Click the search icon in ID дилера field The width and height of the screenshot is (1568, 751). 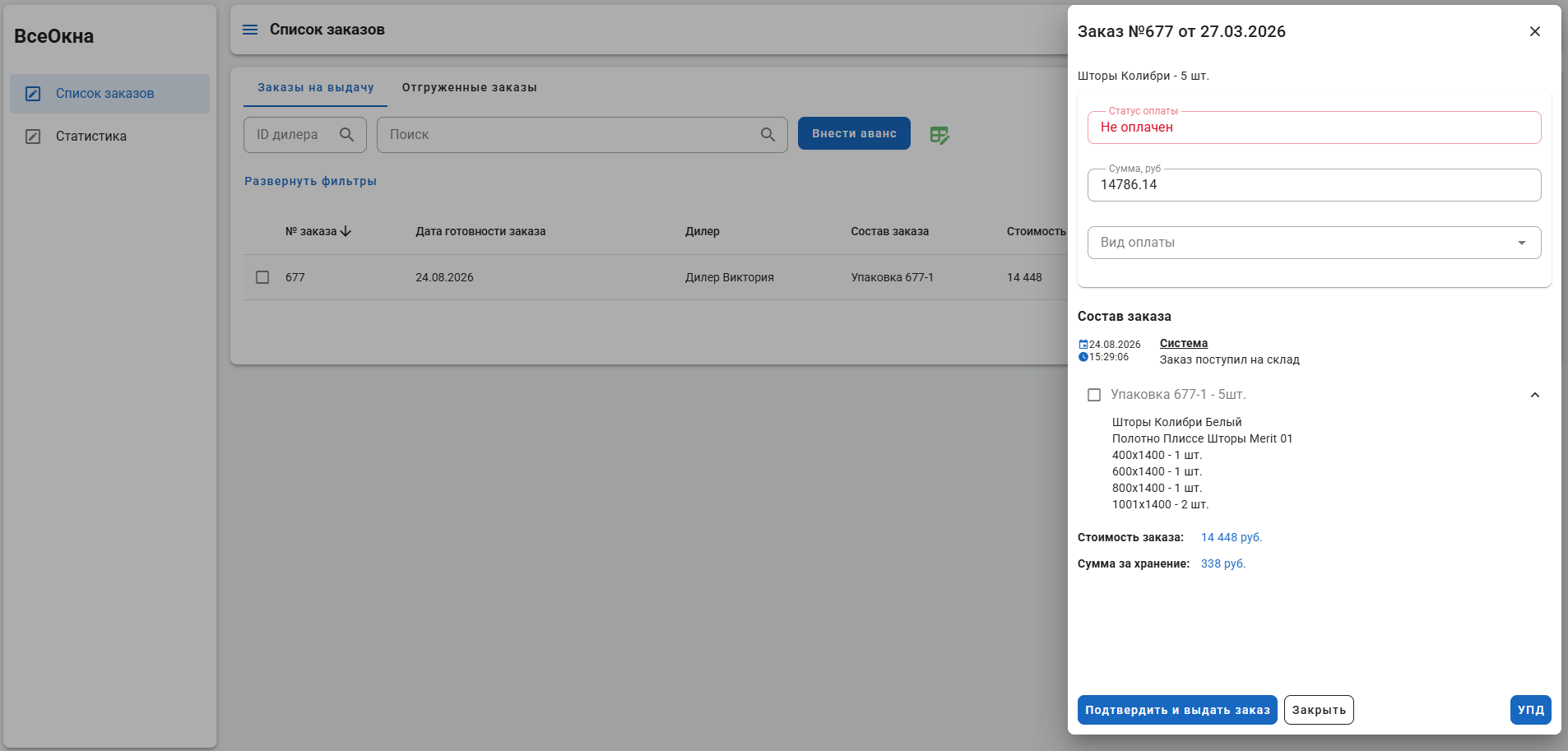tap(347, 134)
